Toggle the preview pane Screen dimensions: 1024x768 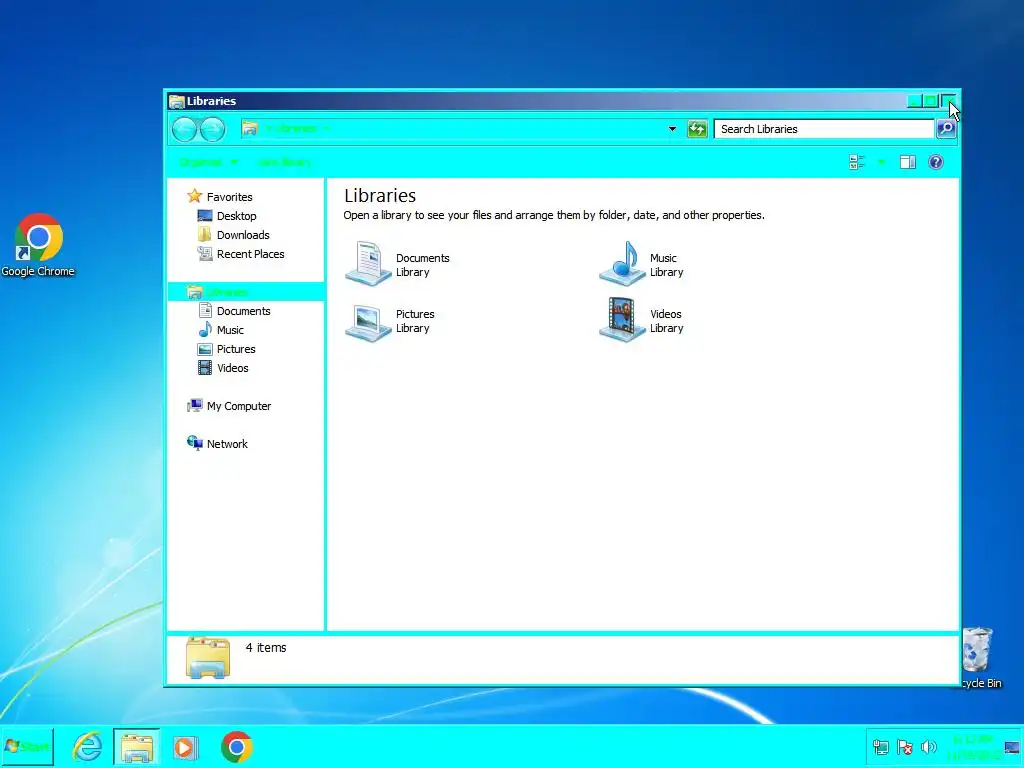click(x=908, y=162)
